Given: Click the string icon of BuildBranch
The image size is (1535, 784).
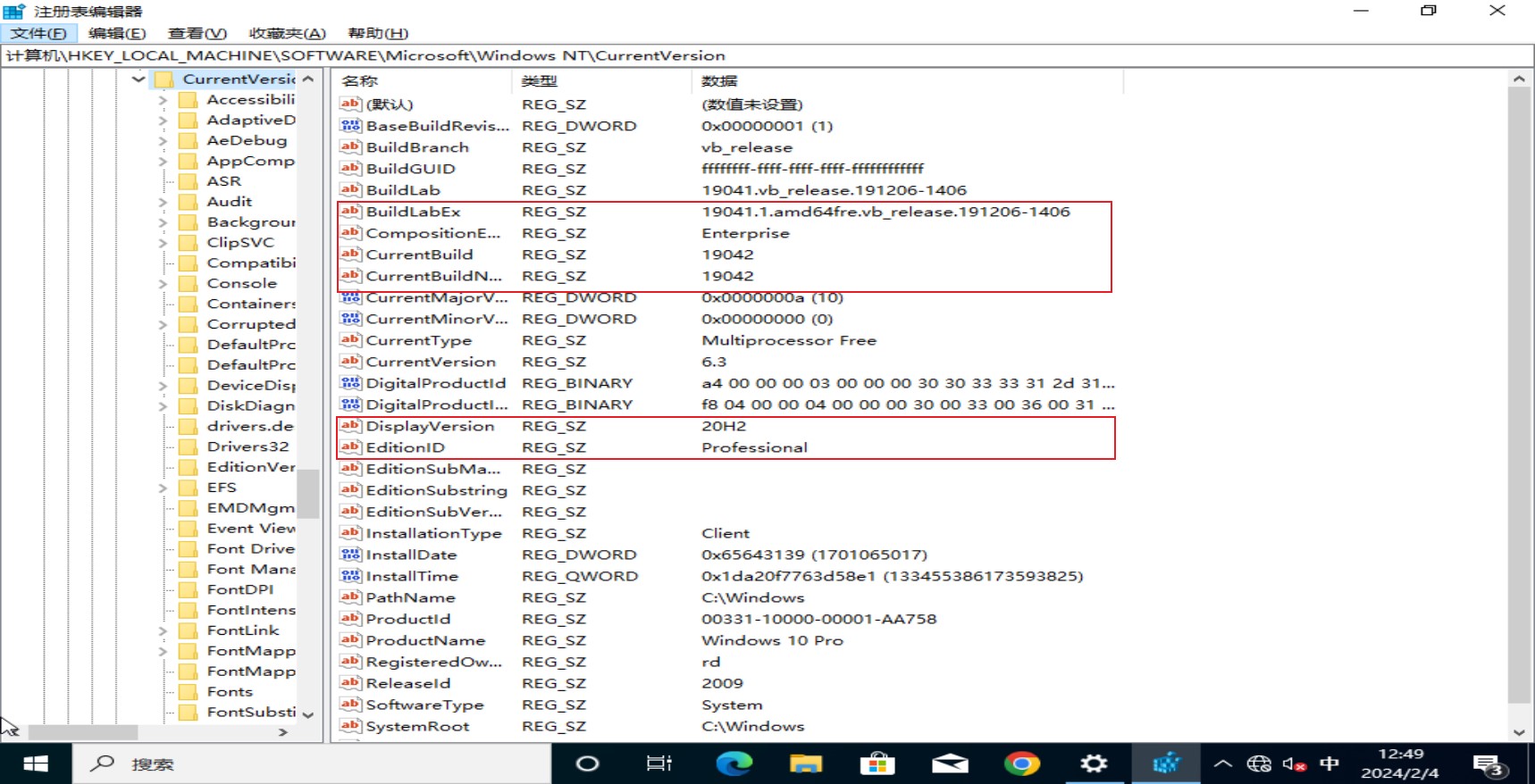Looking at the screenshot, I should point(350,146).
